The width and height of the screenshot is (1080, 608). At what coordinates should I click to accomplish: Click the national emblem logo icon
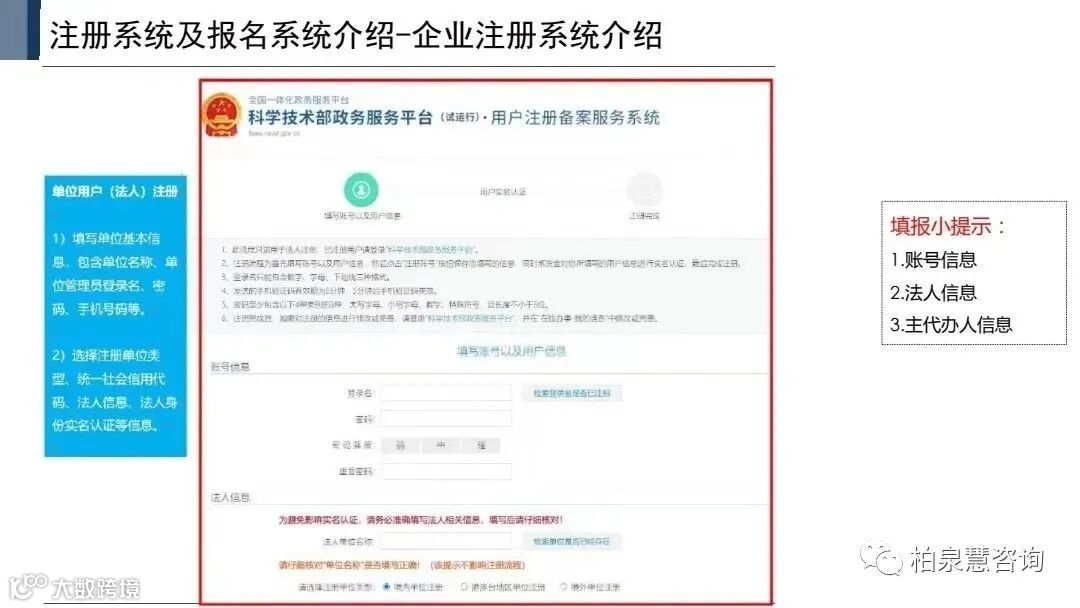pyautogui.click(x=221, y=114)
